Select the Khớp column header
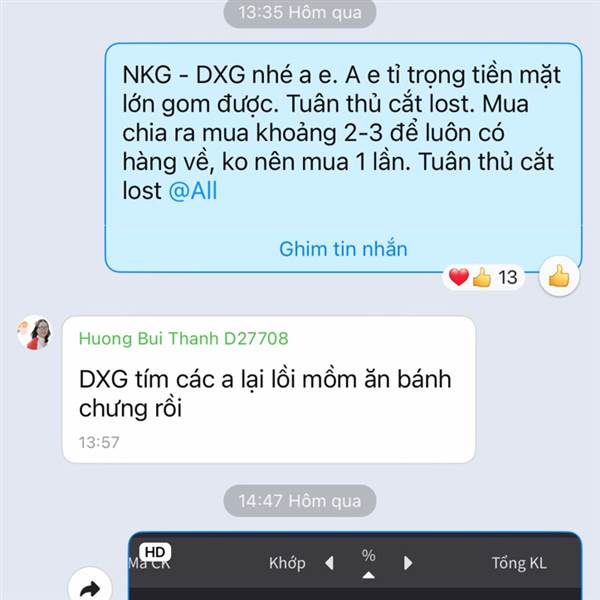 pos(287,563)
